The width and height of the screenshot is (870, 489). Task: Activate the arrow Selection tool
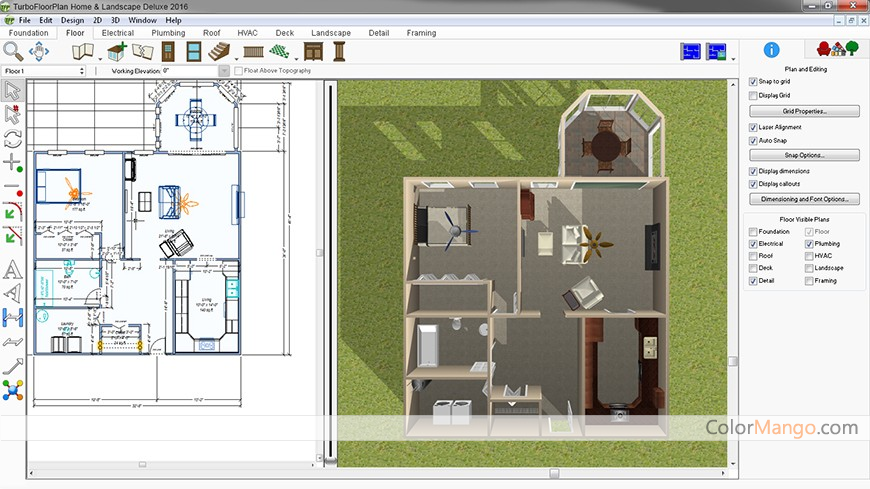12,90
